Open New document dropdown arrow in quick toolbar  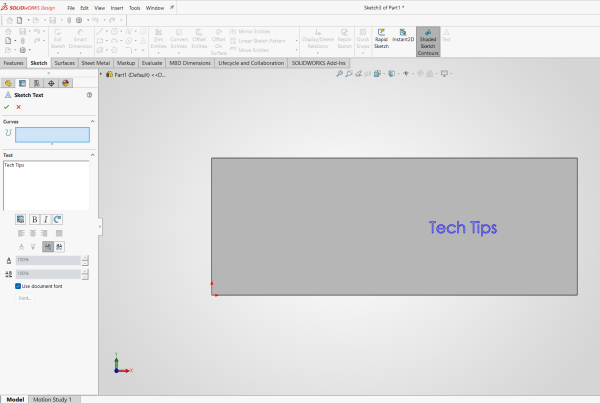coord(28,20)
